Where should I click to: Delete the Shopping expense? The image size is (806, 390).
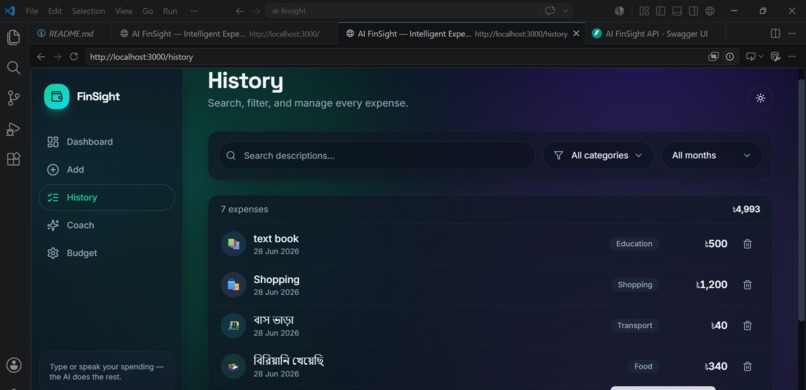pos(747,285)
